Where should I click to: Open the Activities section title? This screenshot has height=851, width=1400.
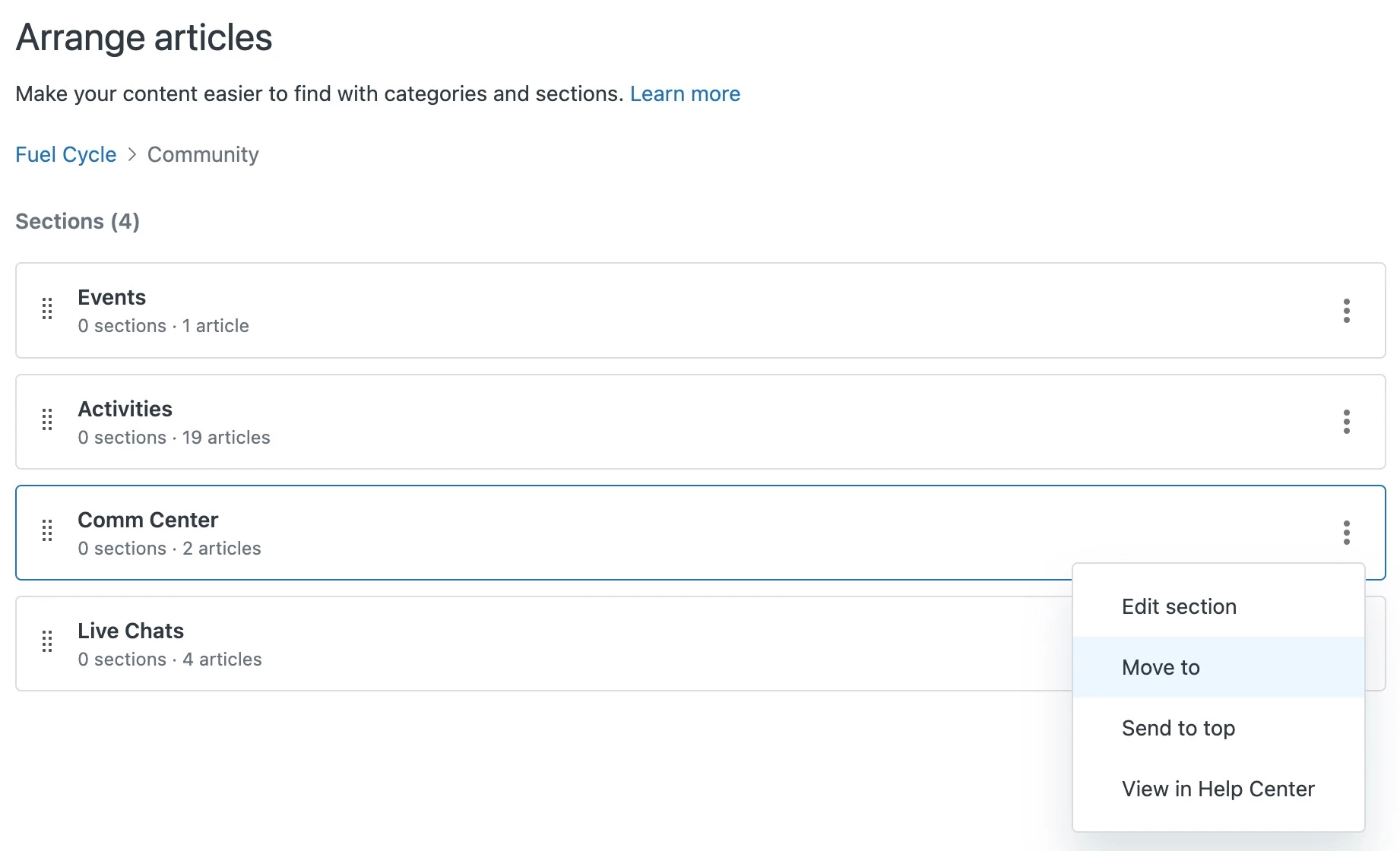pyautogui.click(x=125, y=409)
